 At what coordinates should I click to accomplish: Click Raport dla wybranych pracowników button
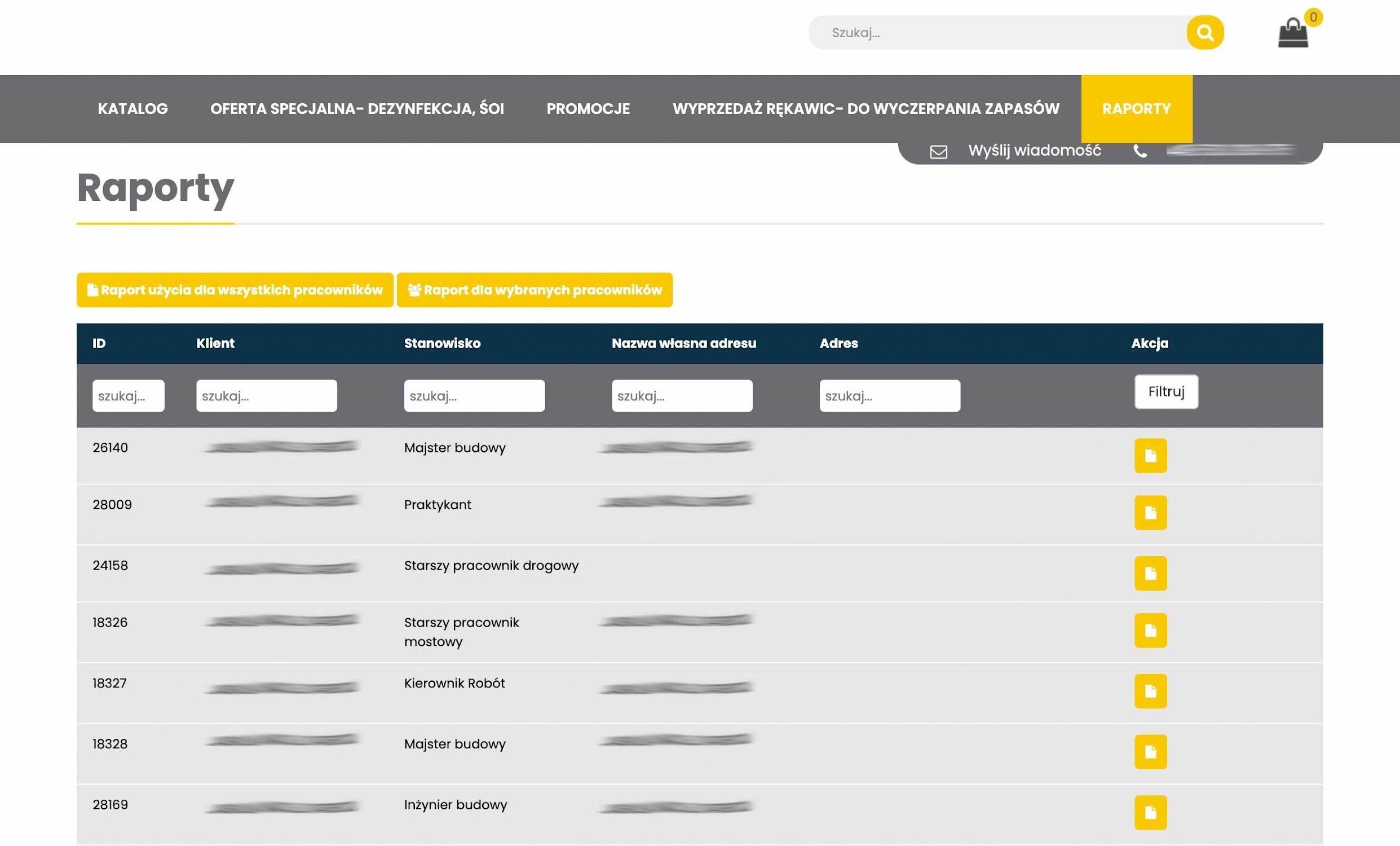534,290
